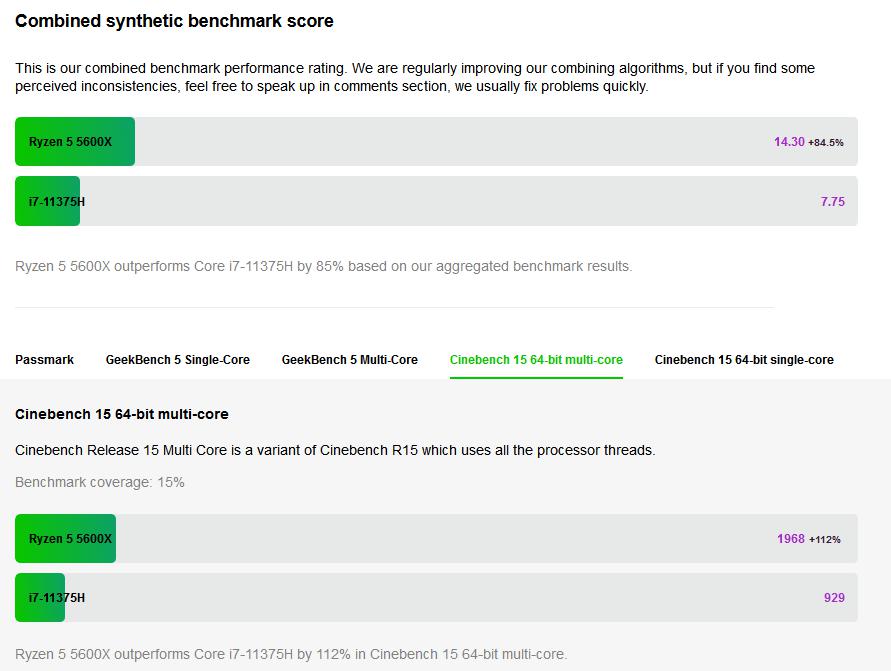
Task: Click Ryzen 5 5600X combined score bar
Action: click(75, 142)
